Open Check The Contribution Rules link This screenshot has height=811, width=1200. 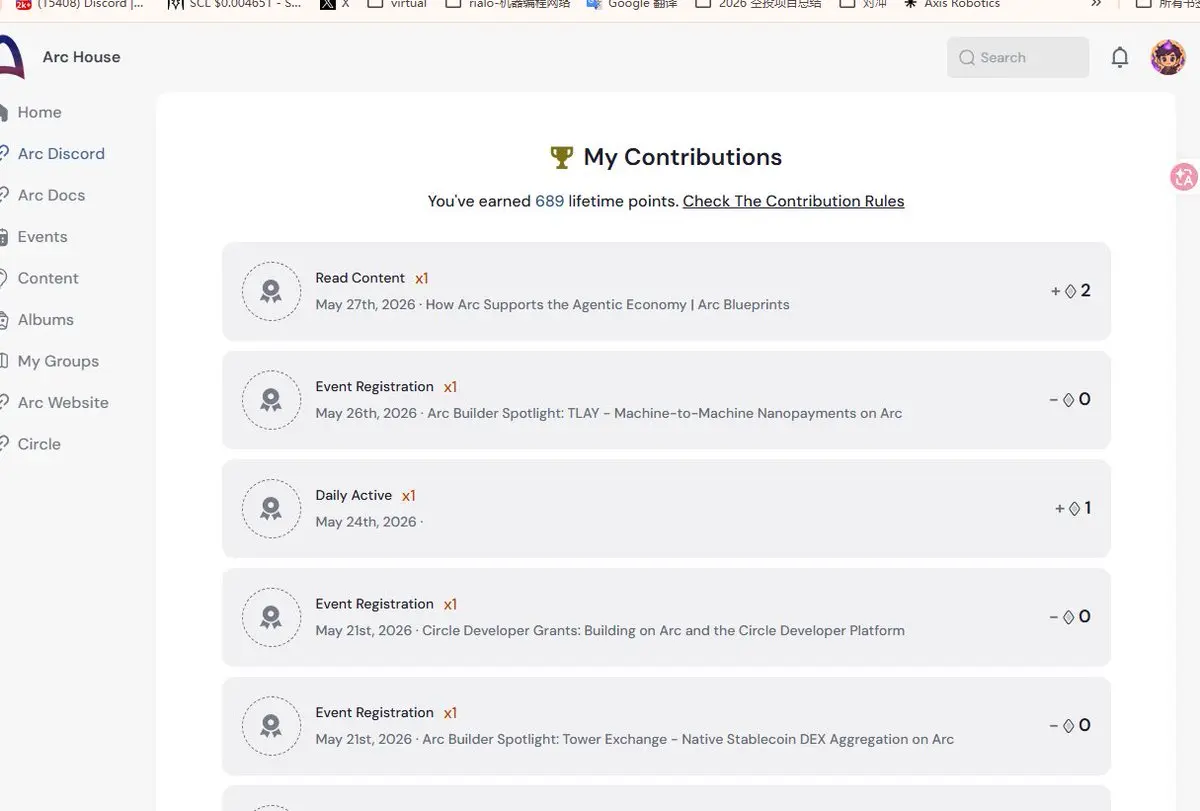(793, 201)
